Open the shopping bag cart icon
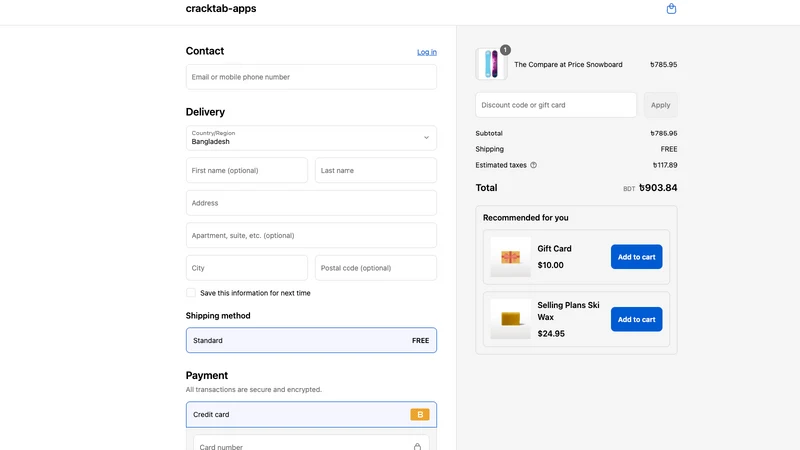Image resolution: width=800 pixels, height=450 pixels. pyautogui.click(x=671, y=9)
